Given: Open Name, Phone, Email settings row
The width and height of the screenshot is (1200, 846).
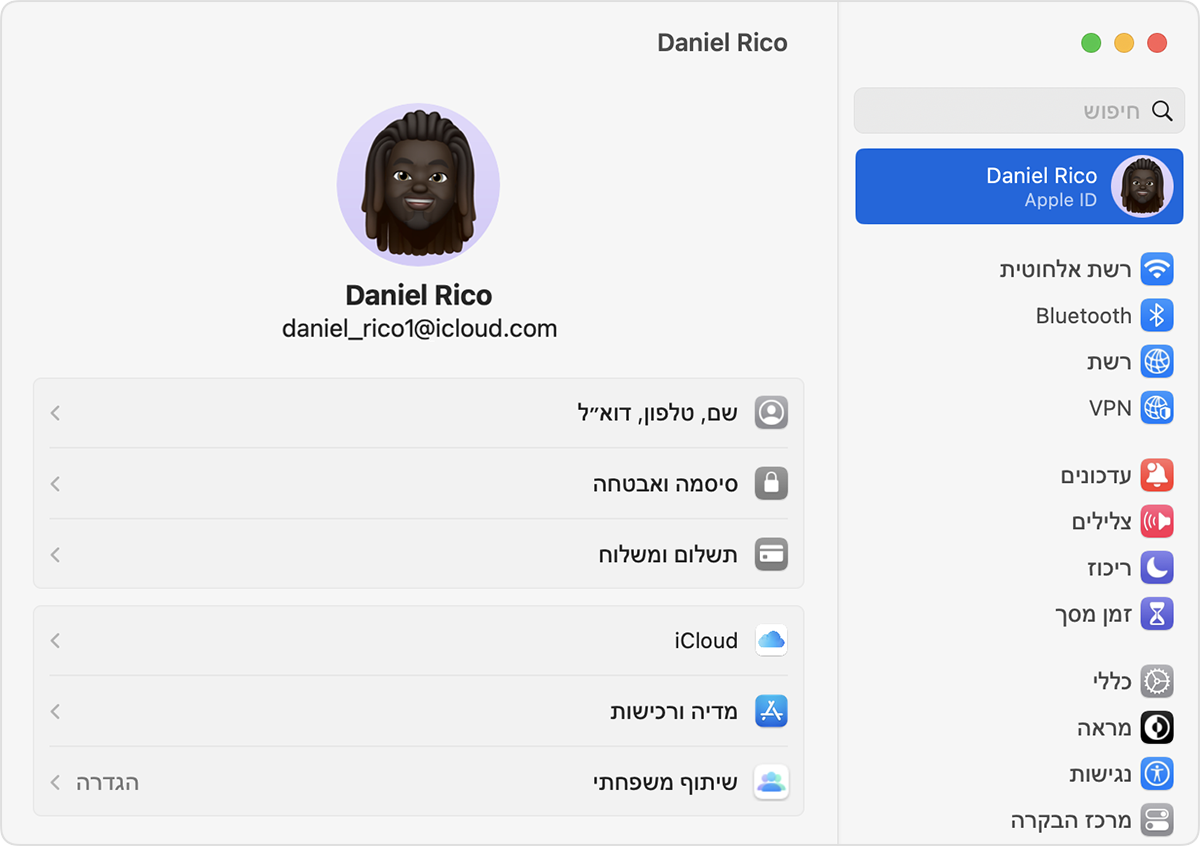Looking at the screenshot, I should [x=418, y=413].
